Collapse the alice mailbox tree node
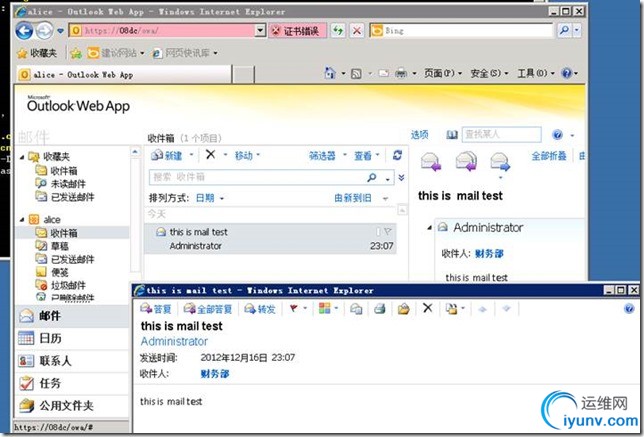This screenshot has width=644, height=437. tap(22, 220)
